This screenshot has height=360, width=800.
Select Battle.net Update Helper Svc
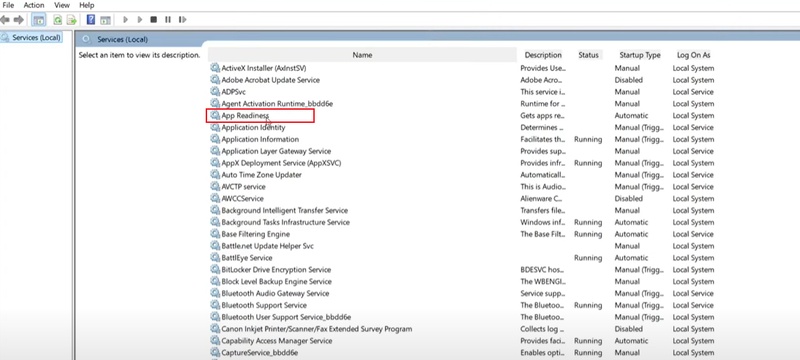(267, 246)
